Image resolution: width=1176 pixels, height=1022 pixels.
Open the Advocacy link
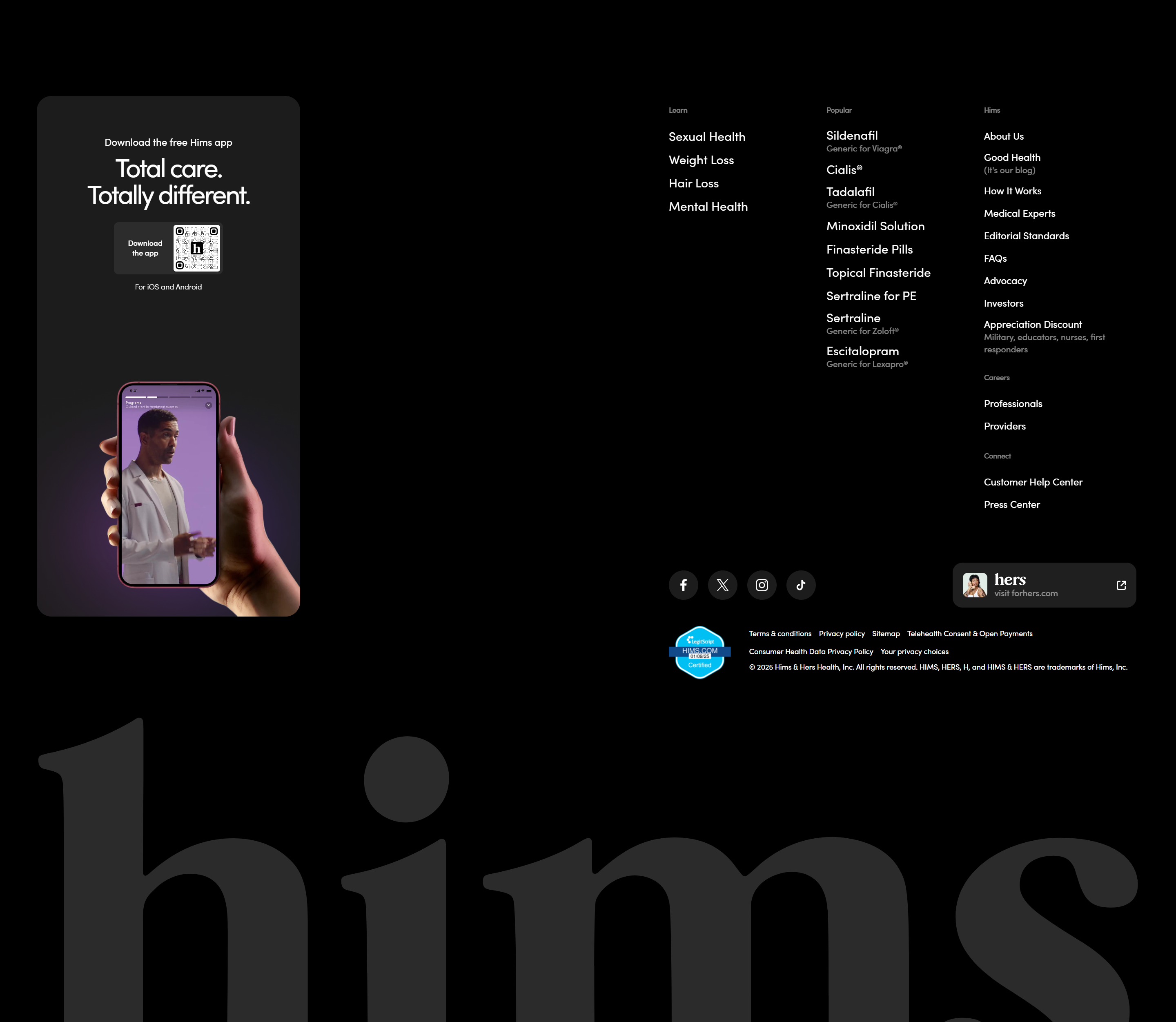(1005, 281)
